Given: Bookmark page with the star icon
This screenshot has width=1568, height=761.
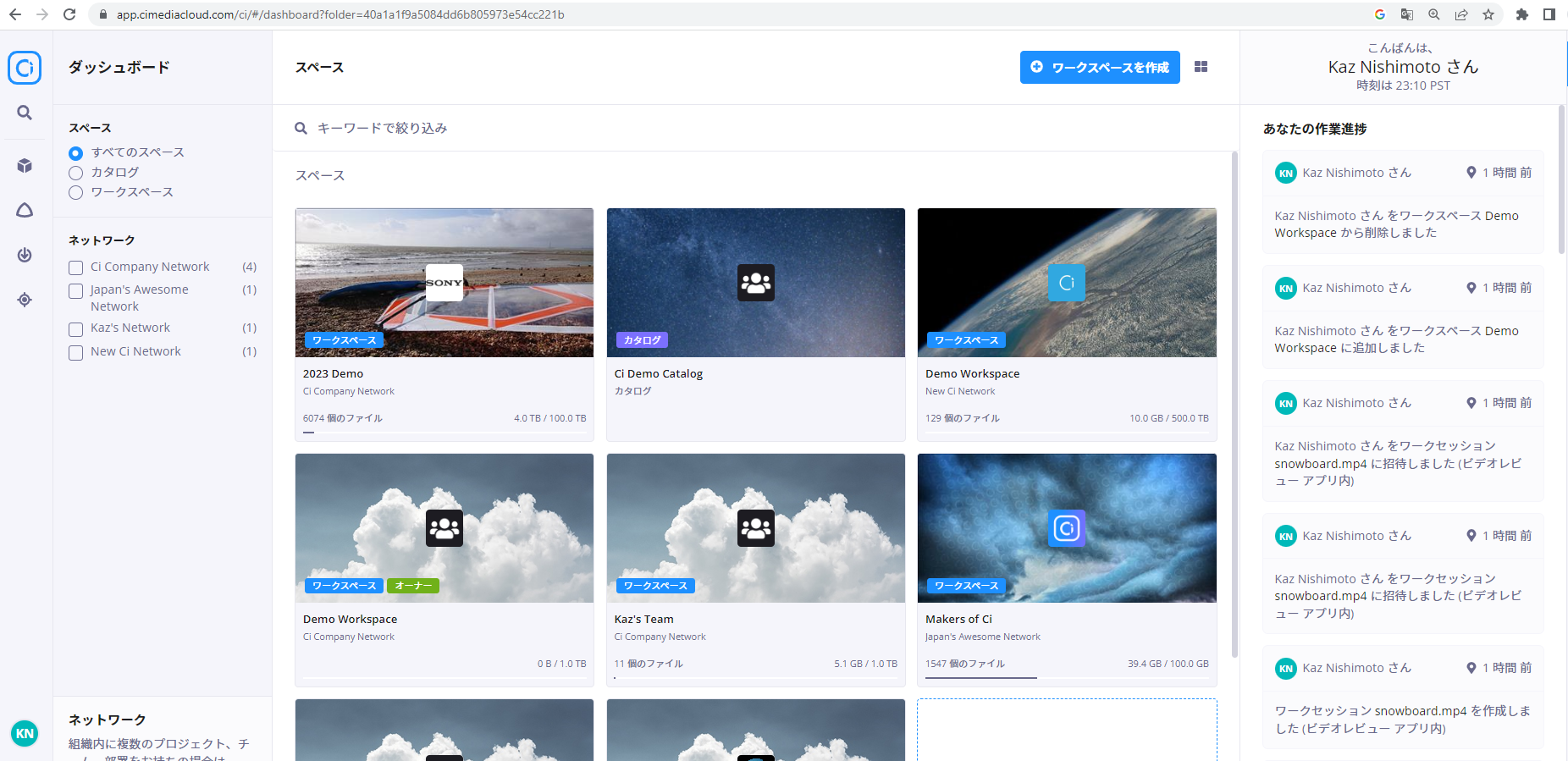Looking at the screenshot, I should 1488,14.
